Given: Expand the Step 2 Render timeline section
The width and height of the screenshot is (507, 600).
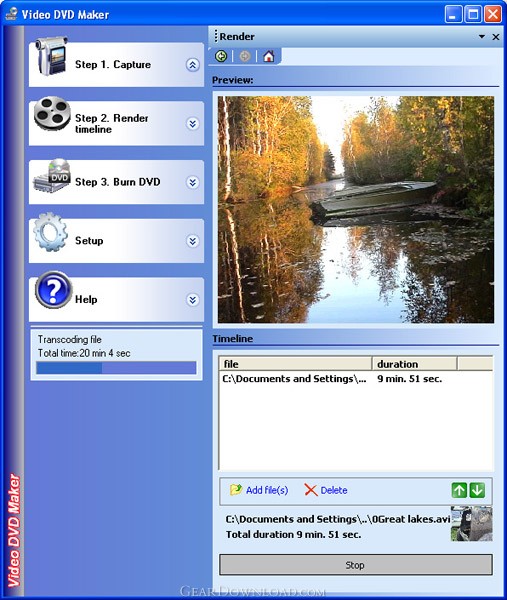Looking at the screenshot, I should point(192,124).
